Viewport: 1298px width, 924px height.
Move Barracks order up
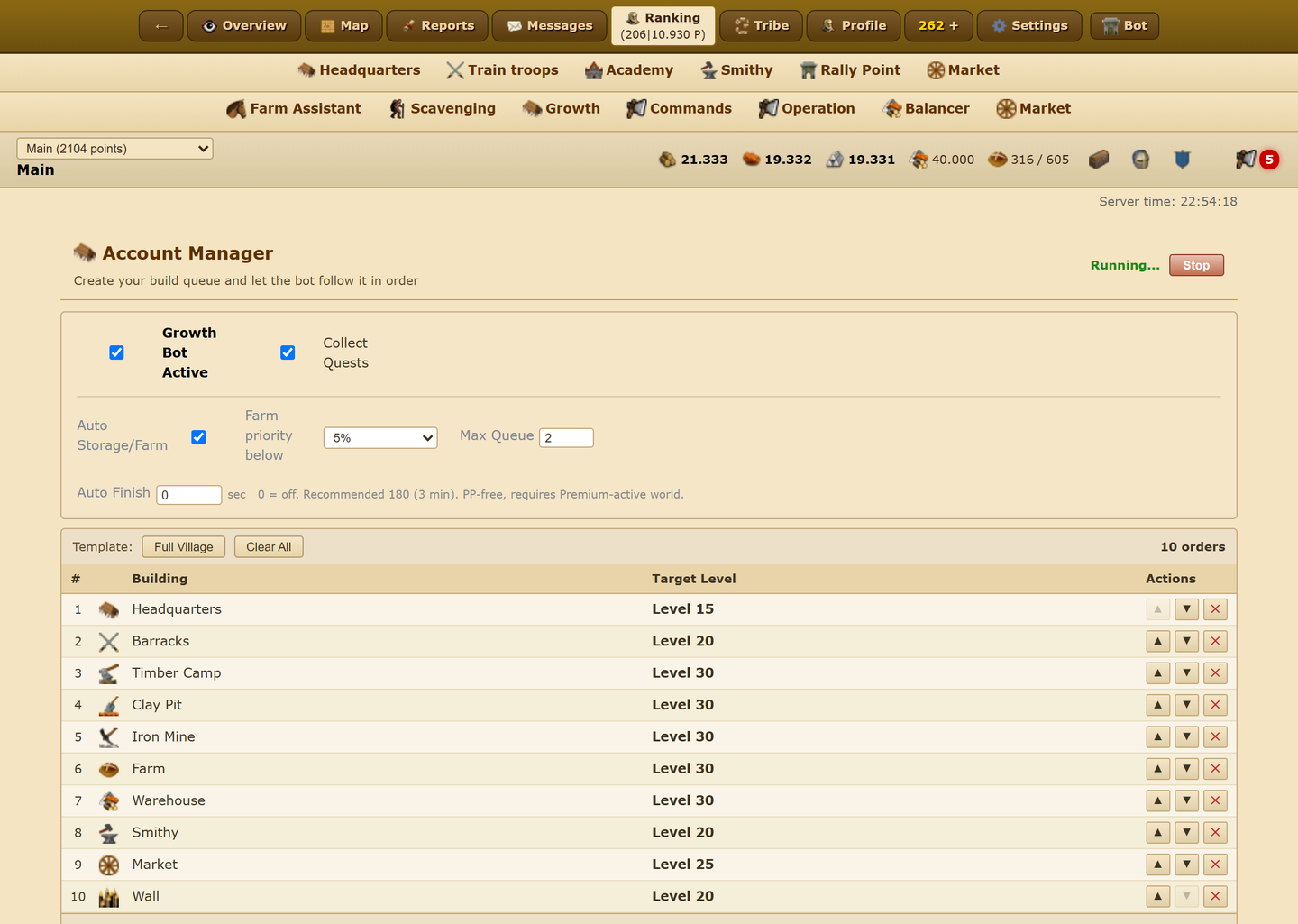pyautogui.click(x=1157, y=641)
